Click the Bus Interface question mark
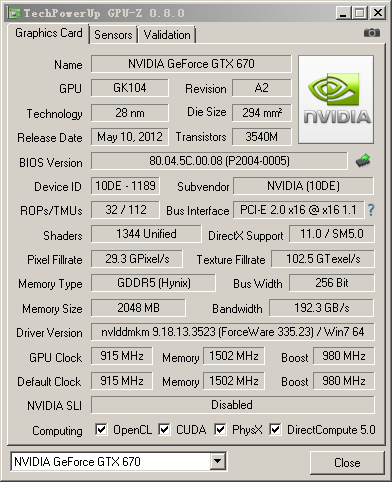This screenshot has height=482, width=392. click(x=371, y=210)
